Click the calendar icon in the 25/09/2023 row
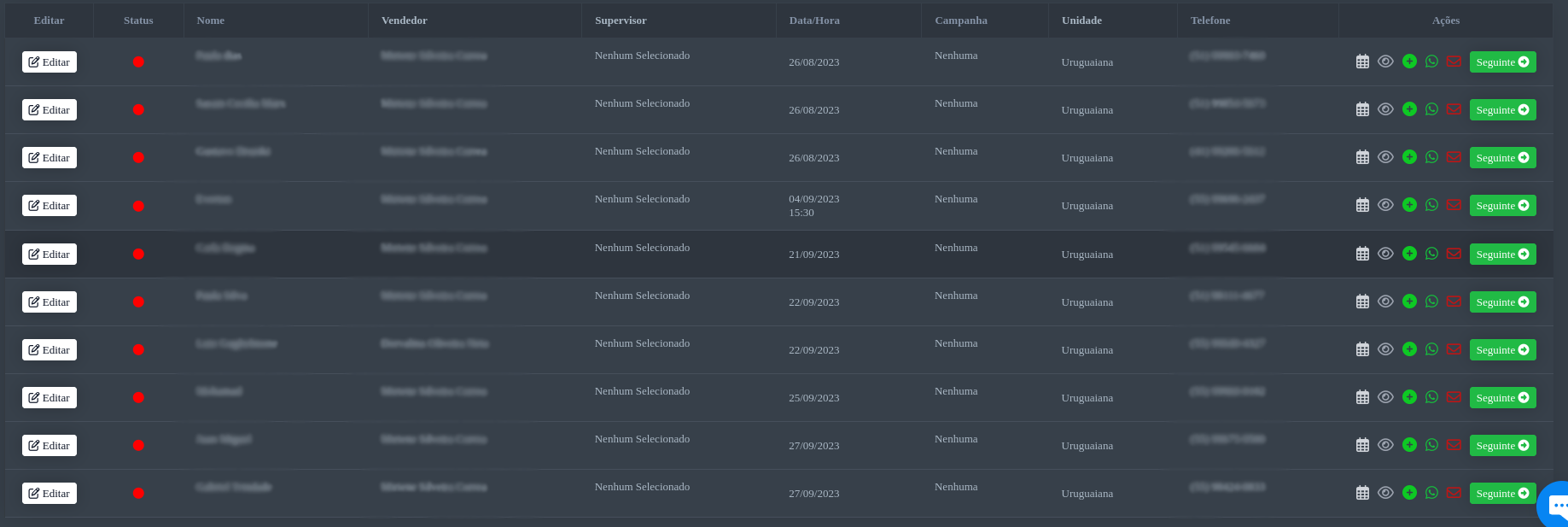Viewport: 1568px width, 527px height. coord(1362,397)
